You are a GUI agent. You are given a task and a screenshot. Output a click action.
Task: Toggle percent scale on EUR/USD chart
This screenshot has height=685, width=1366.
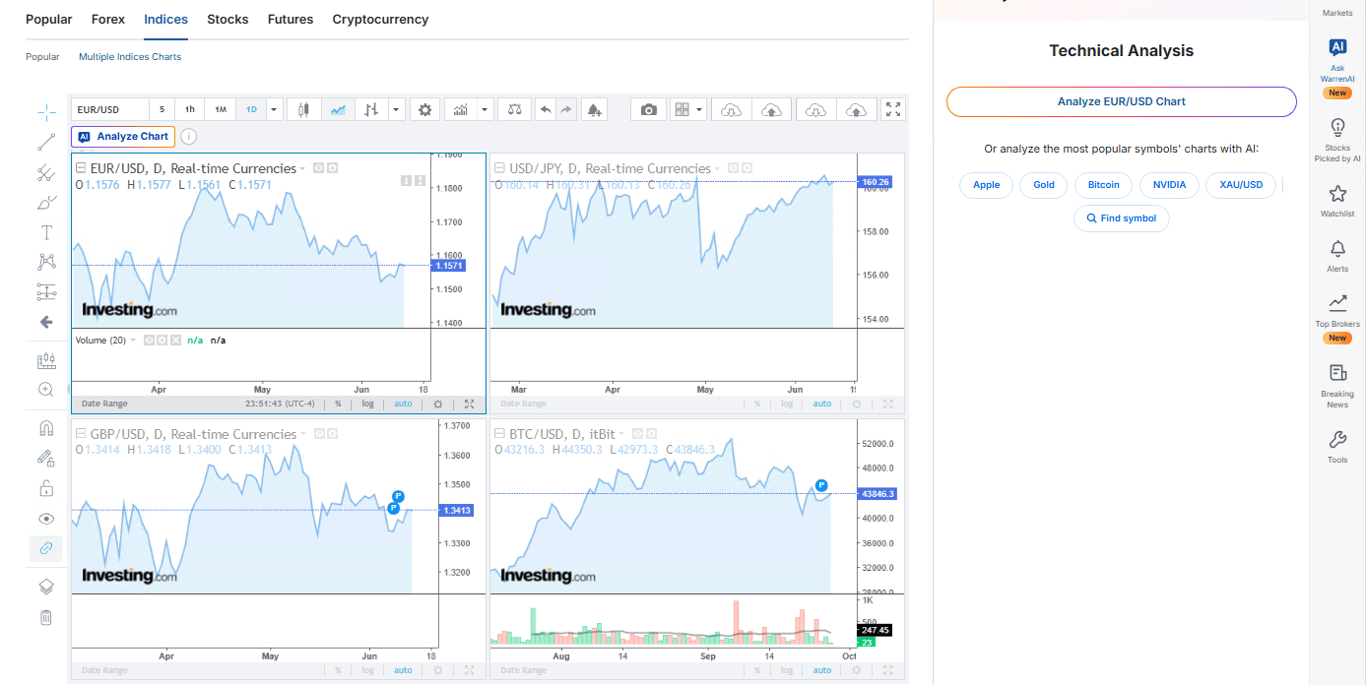click(x=338, y=404)
